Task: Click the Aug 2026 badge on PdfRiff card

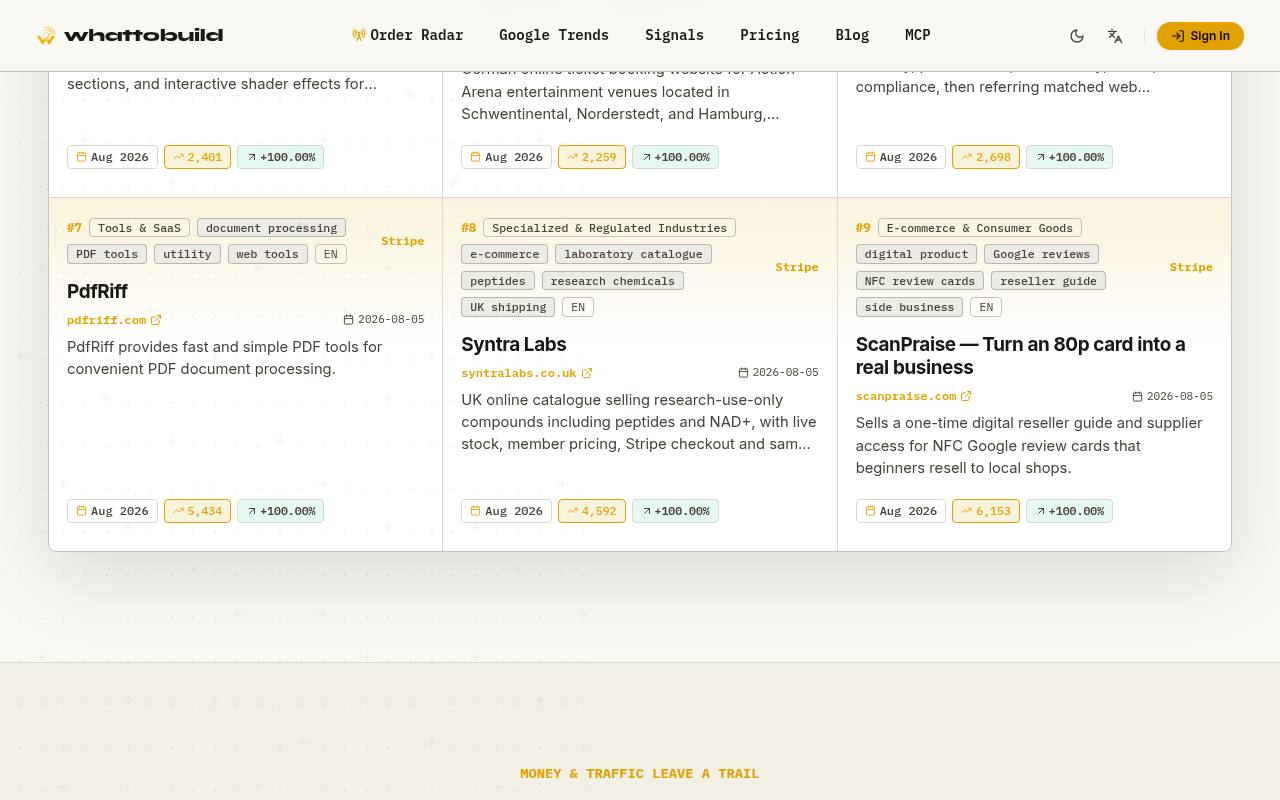Action: pos(112,511)
